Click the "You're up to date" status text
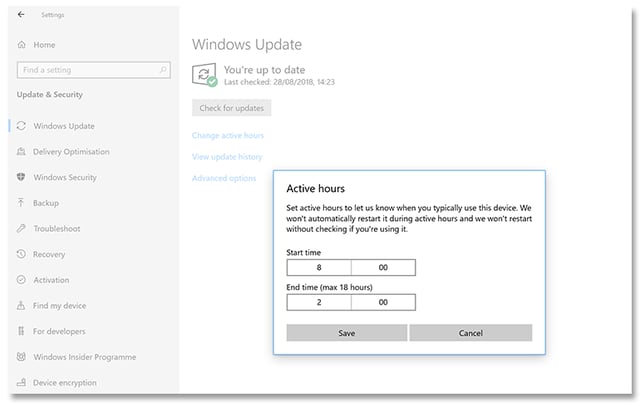Viewport: 640px width, 407px height. [264, 69]
